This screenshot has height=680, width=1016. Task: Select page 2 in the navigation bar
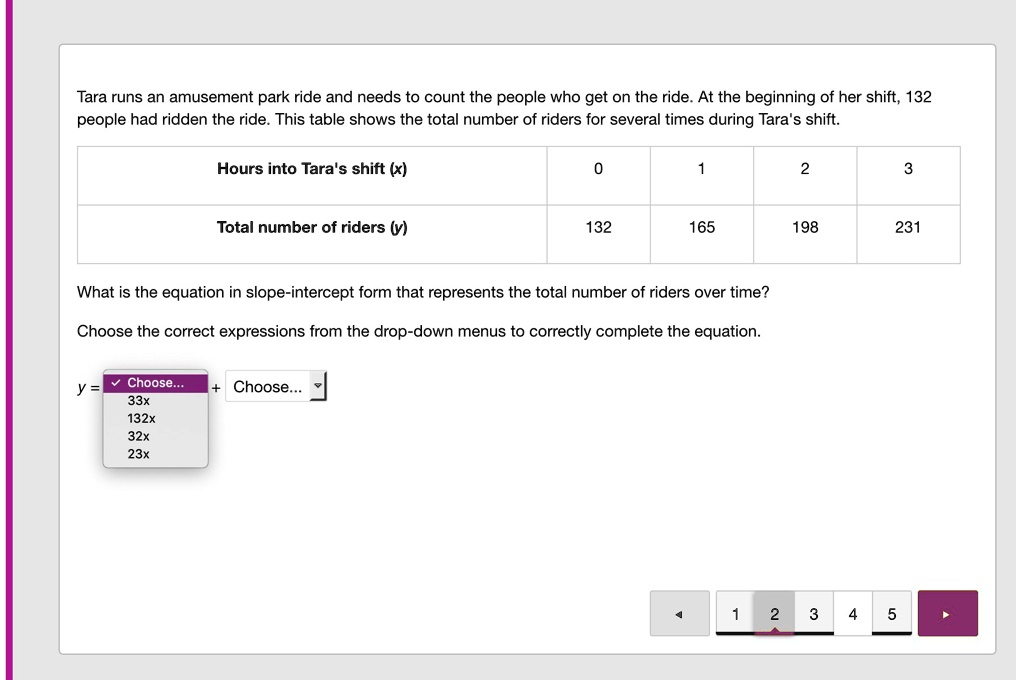774,613
